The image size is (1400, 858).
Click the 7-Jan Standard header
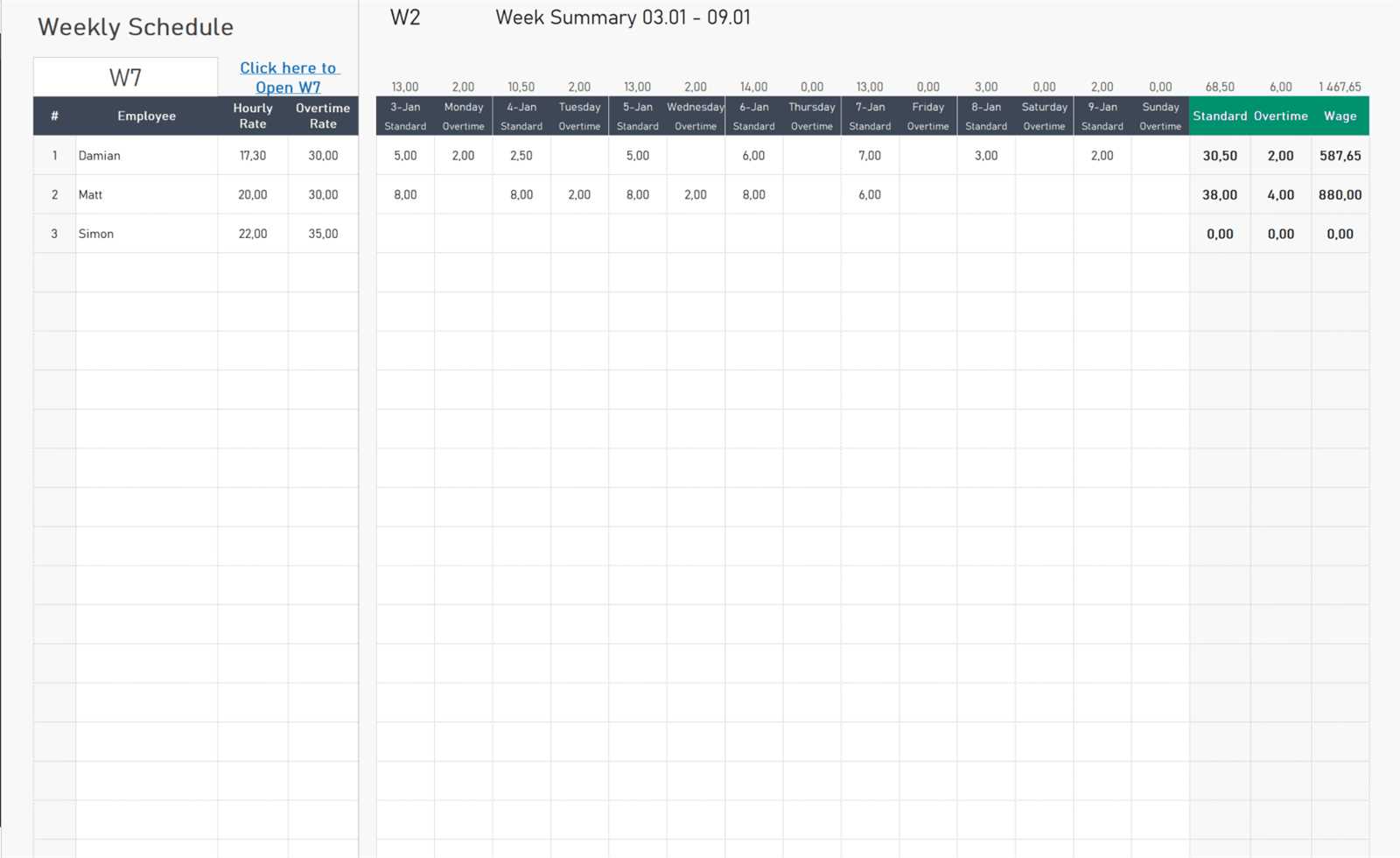pyautogui.click(x=870, y=116)
